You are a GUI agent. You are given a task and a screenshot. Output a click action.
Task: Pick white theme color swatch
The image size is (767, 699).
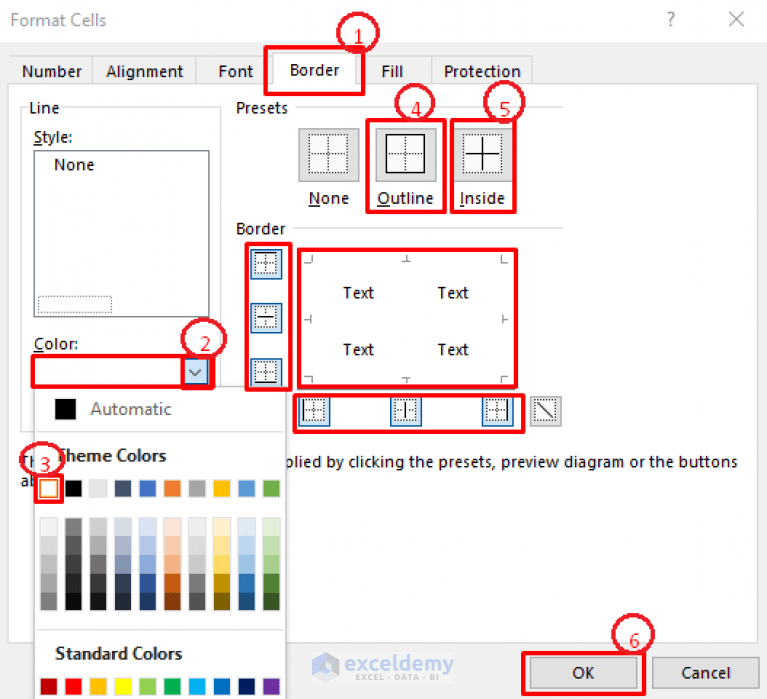[x=48, y=488]
